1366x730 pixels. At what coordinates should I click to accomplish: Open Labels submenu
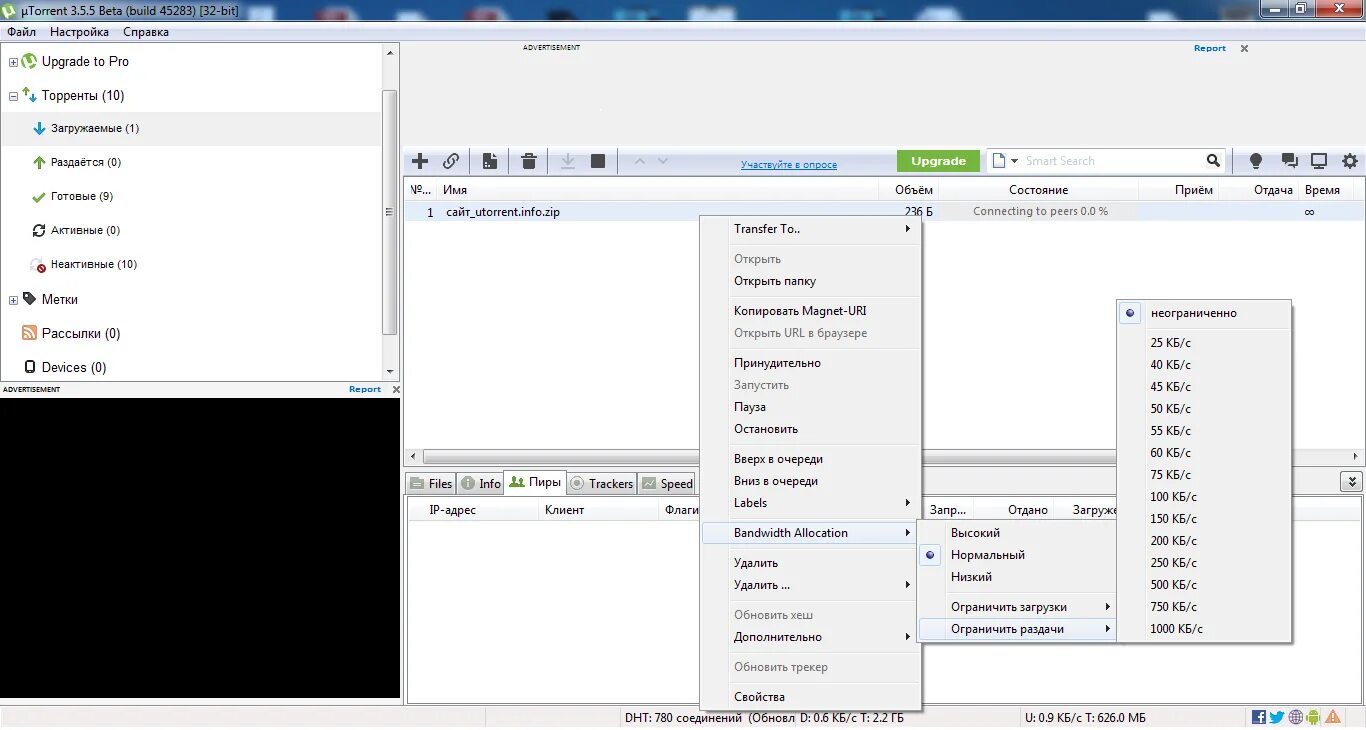tap(810, 503)
